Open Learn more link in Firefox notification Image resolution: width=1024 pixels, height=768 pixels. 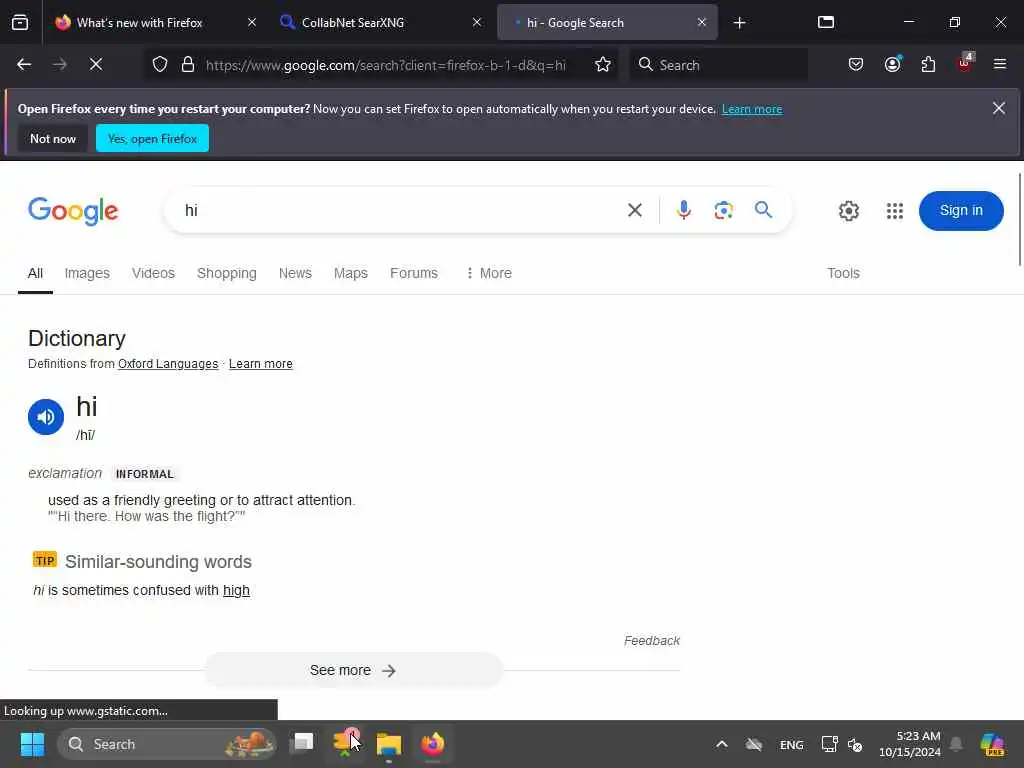point(752,109)
